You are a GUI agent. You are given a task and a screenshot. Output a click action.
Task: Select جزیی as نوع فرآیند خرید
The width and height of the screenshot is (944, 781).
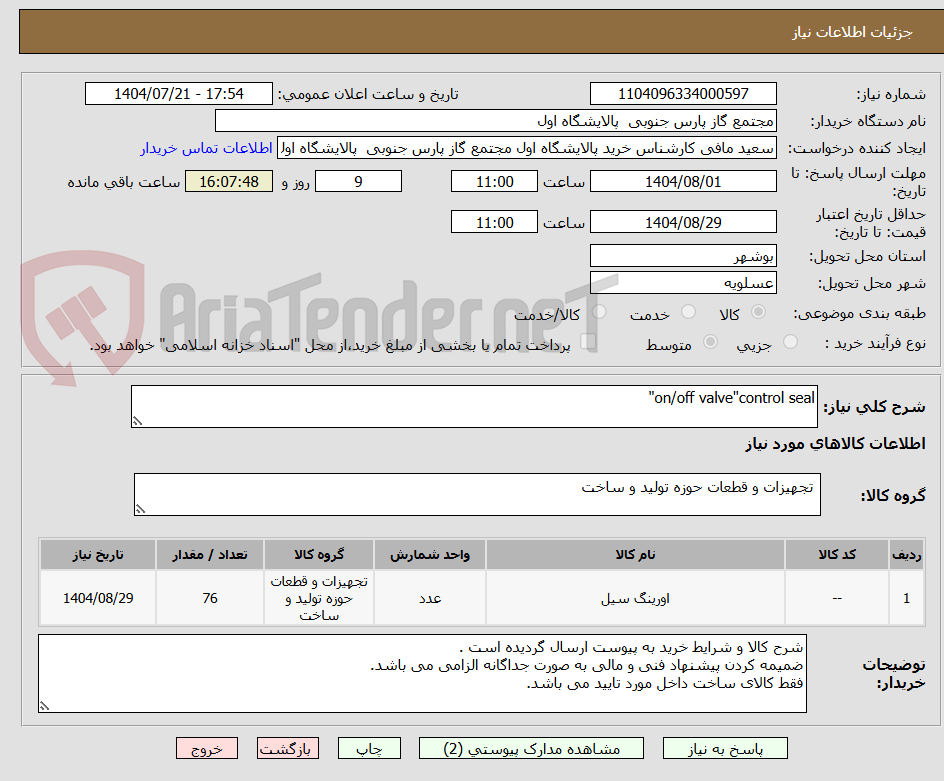[x=789, y=343]
